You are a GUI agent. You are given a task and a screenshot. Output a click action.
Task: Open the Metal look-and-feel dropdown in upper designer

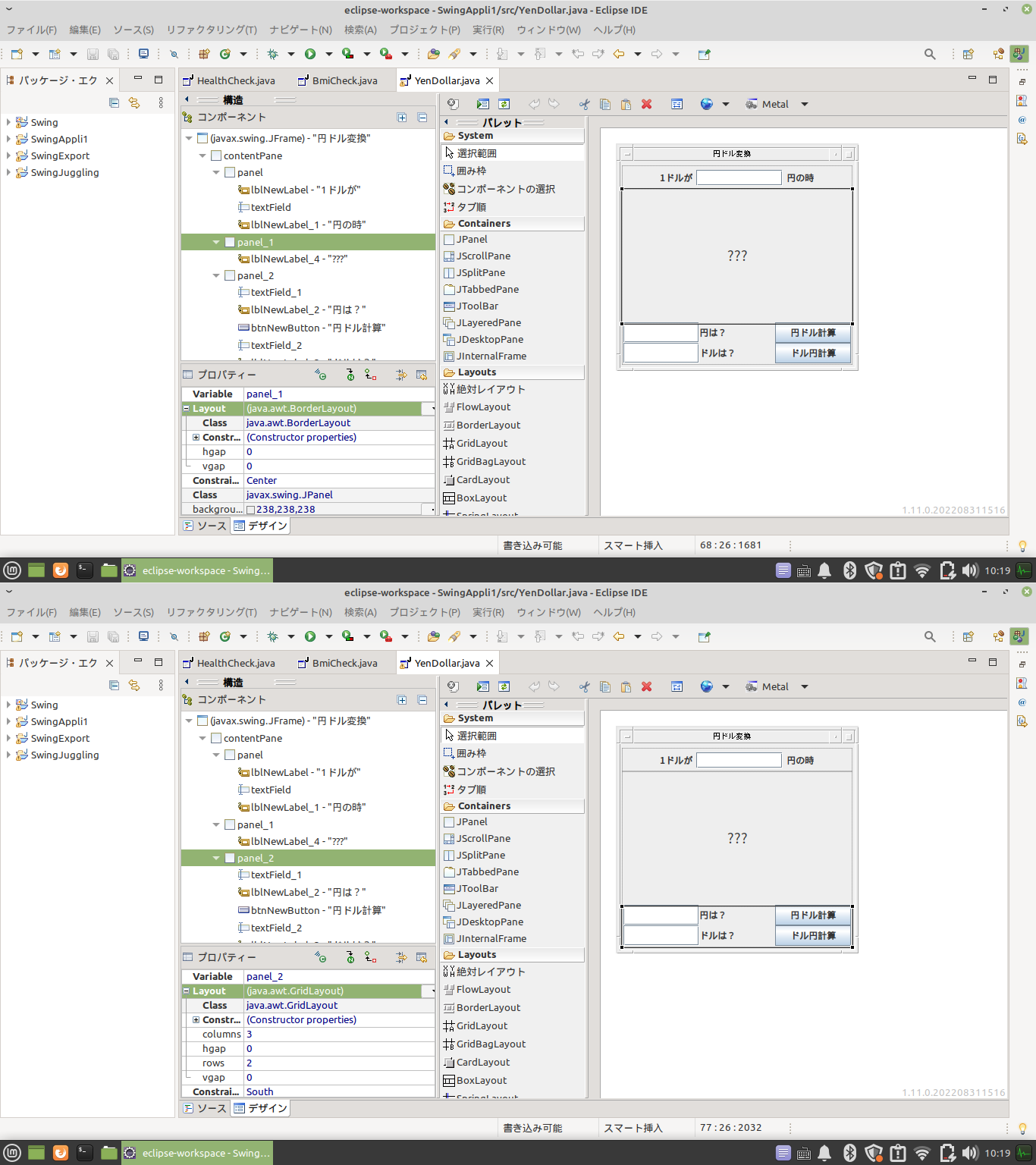tap(804, 104)
